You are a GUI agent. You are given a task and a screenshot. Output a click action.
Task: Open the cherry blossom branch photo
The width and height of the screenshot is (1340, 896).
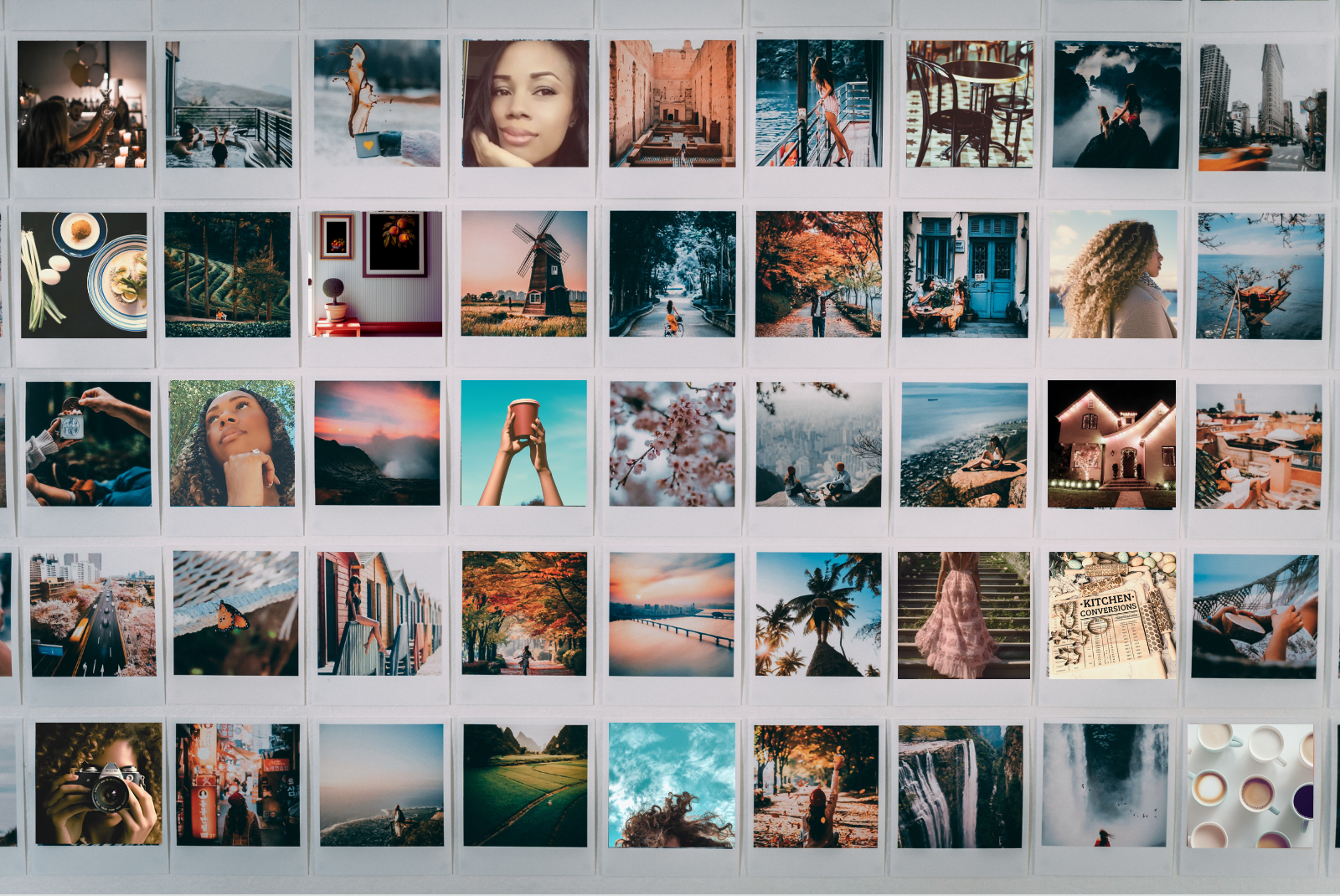click(672, 444)
